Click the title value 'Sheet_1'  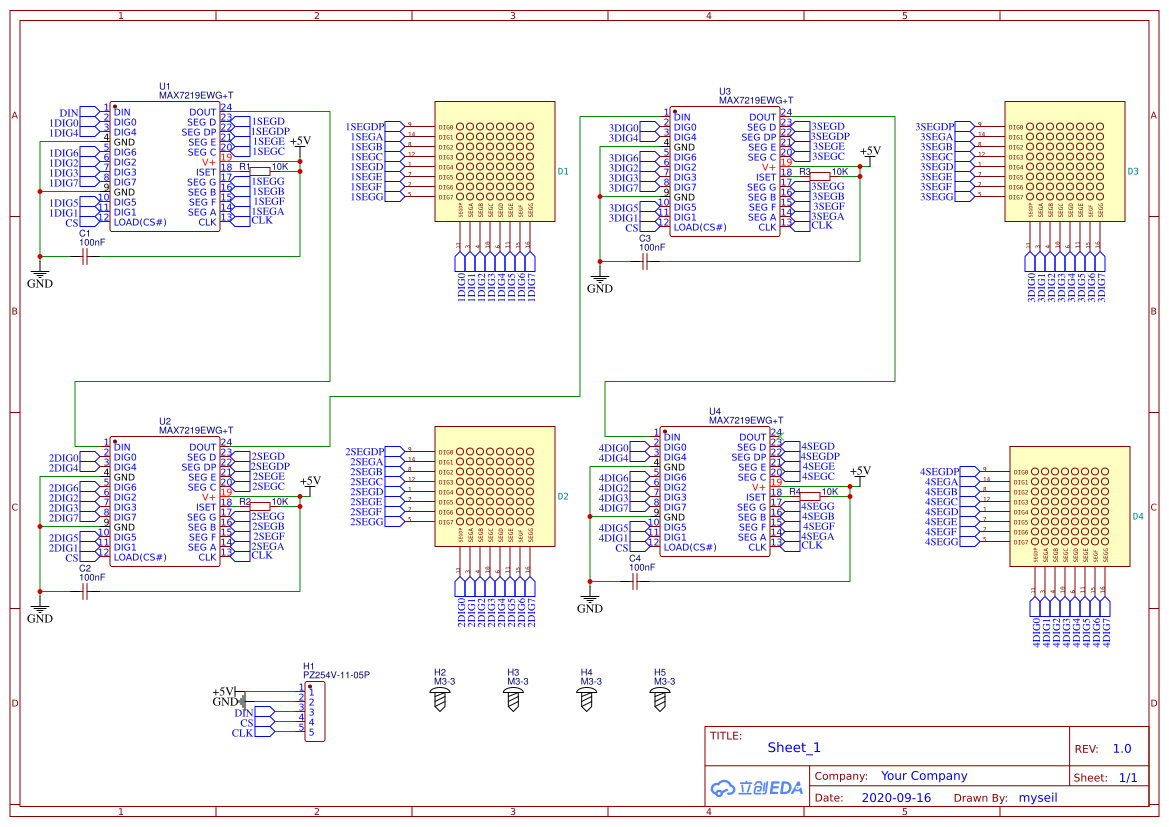[793, 747]
